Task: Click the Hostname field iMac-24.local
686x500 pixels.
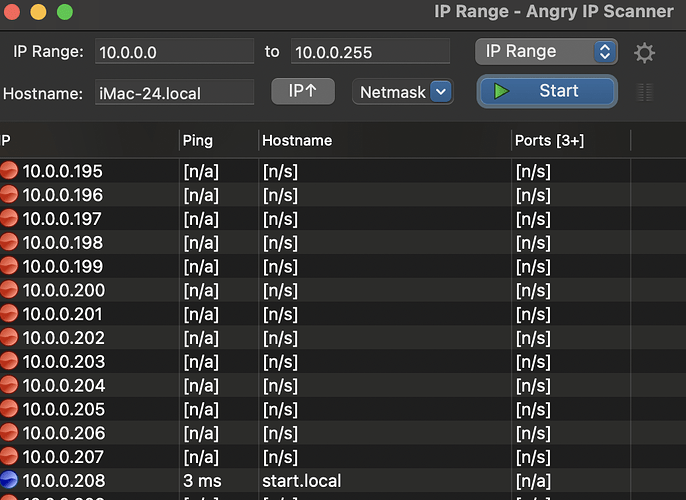Action: 174,93
